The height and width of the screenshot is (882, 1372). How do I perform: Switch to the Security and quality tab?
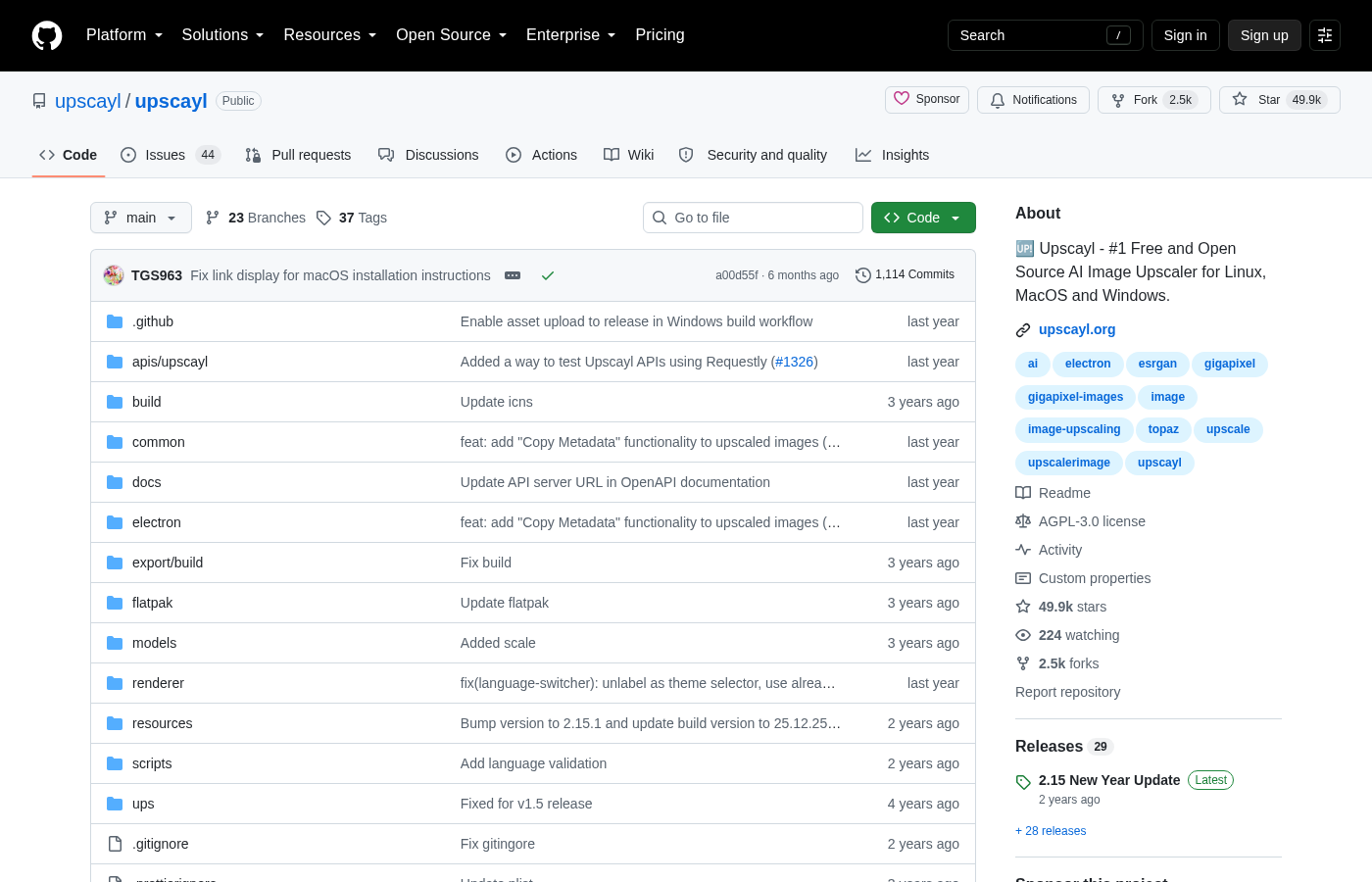[x=753, y=155]
